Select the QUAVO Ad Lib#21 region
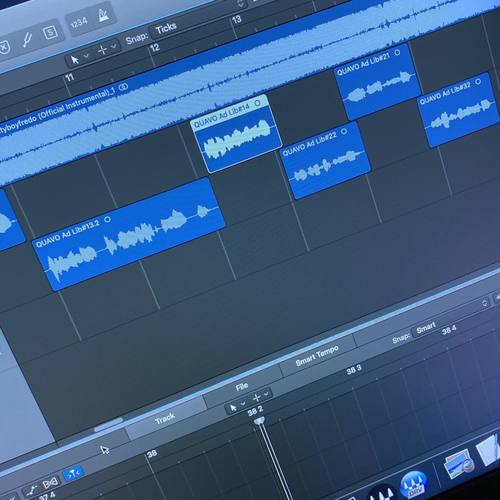500x500 pixels. [x=378, y=82]
